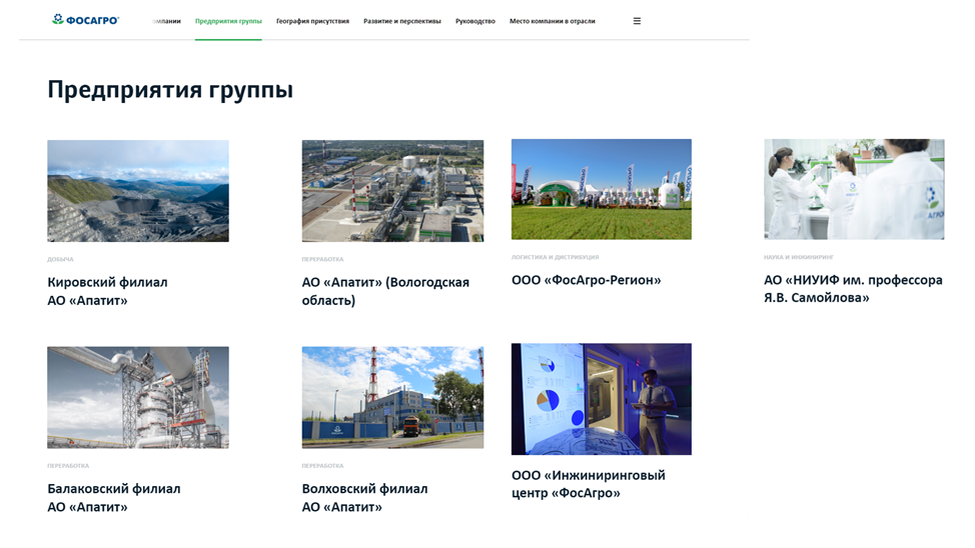Open 'Развитие и перспективы' menu item
Image resolution: width=975 pixels, height=548 pixels.
coord(402,21)
